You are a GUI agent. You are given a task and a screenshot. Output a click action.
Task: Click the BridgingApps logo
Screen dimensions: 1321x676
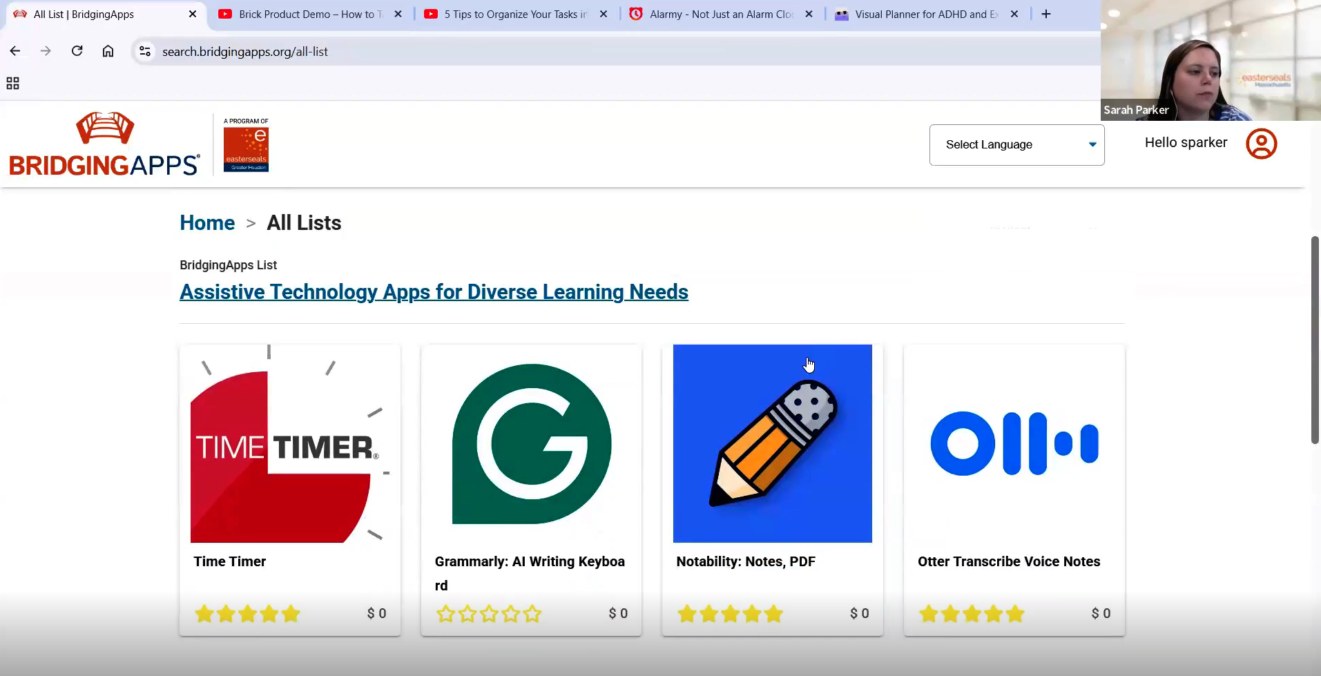coord(104,143)
